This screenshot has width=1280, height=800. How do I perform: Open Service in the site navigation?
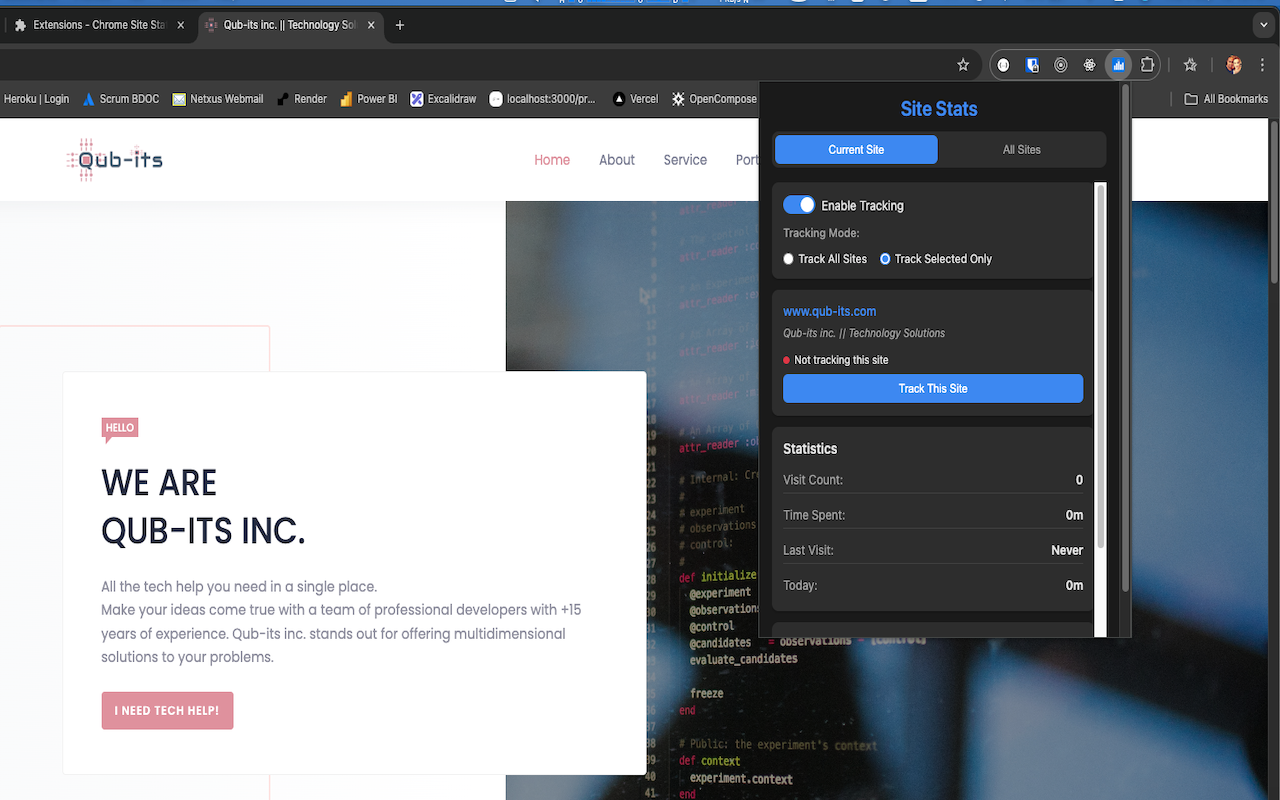click(x=685, y=160)
